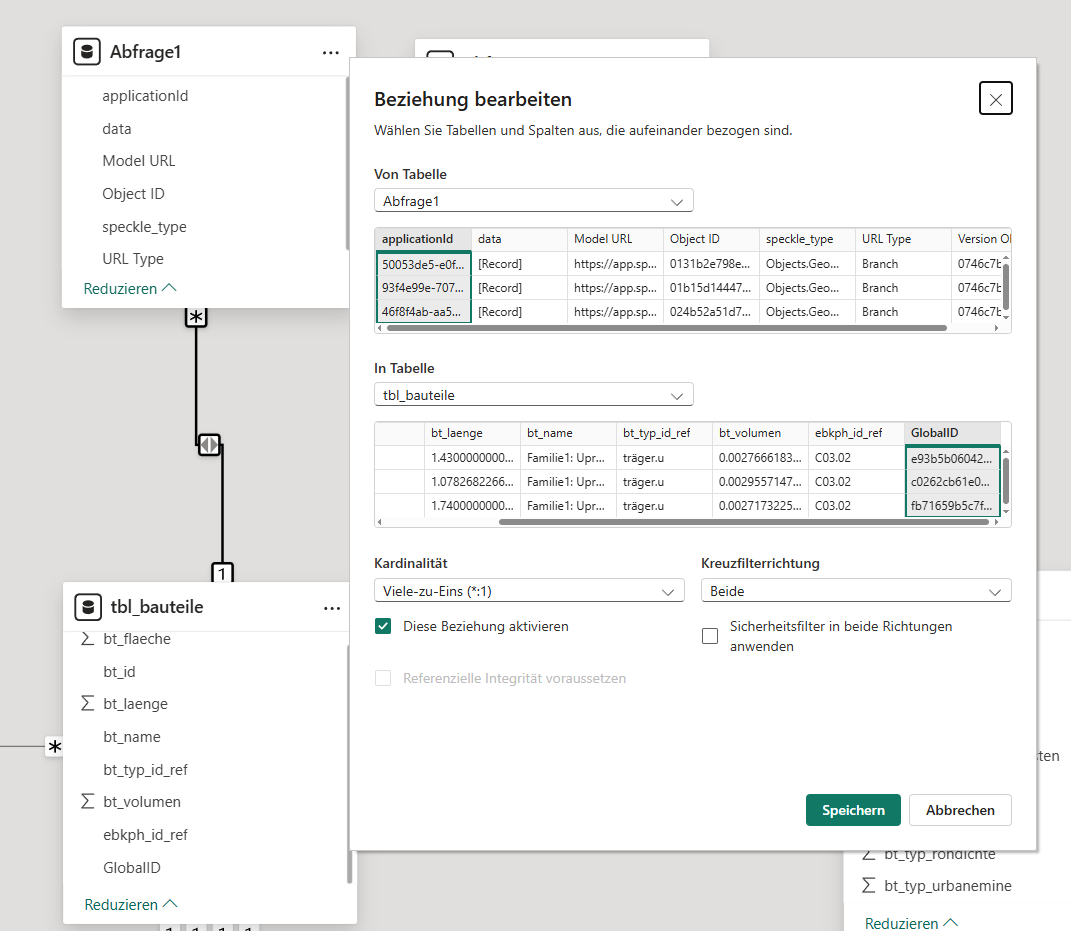The height and width of the screenshot is (931, 1071).
Task: Select the Object ID field in the Abfrage1 table
Action: [x=133, y=193]
